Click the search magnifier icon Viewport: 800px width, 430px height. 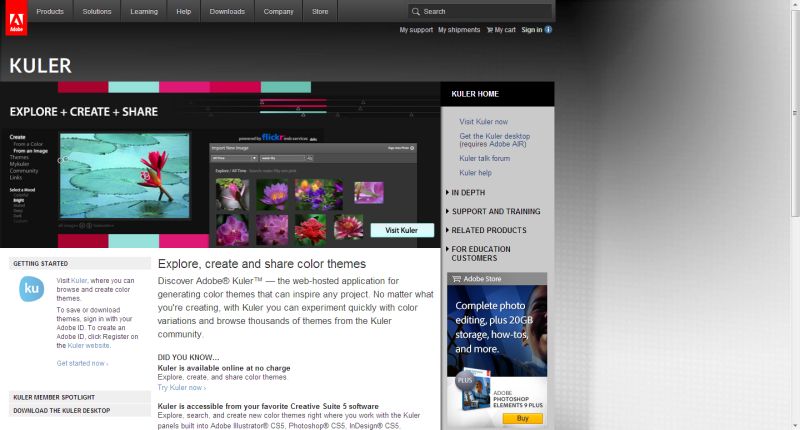point(416,11)
